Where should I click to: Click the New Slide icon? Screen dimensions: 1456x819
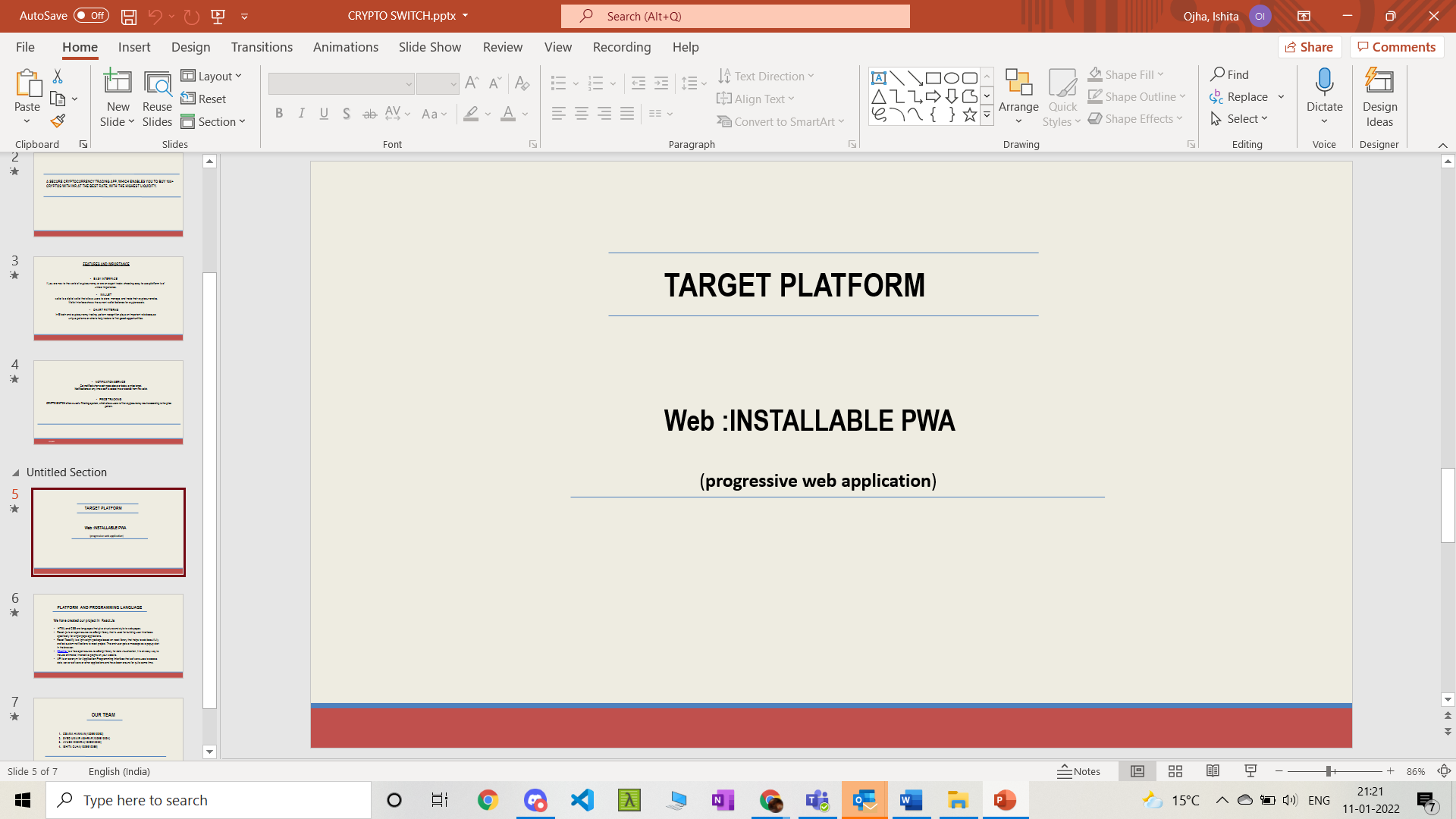click(x=118, y=83)
